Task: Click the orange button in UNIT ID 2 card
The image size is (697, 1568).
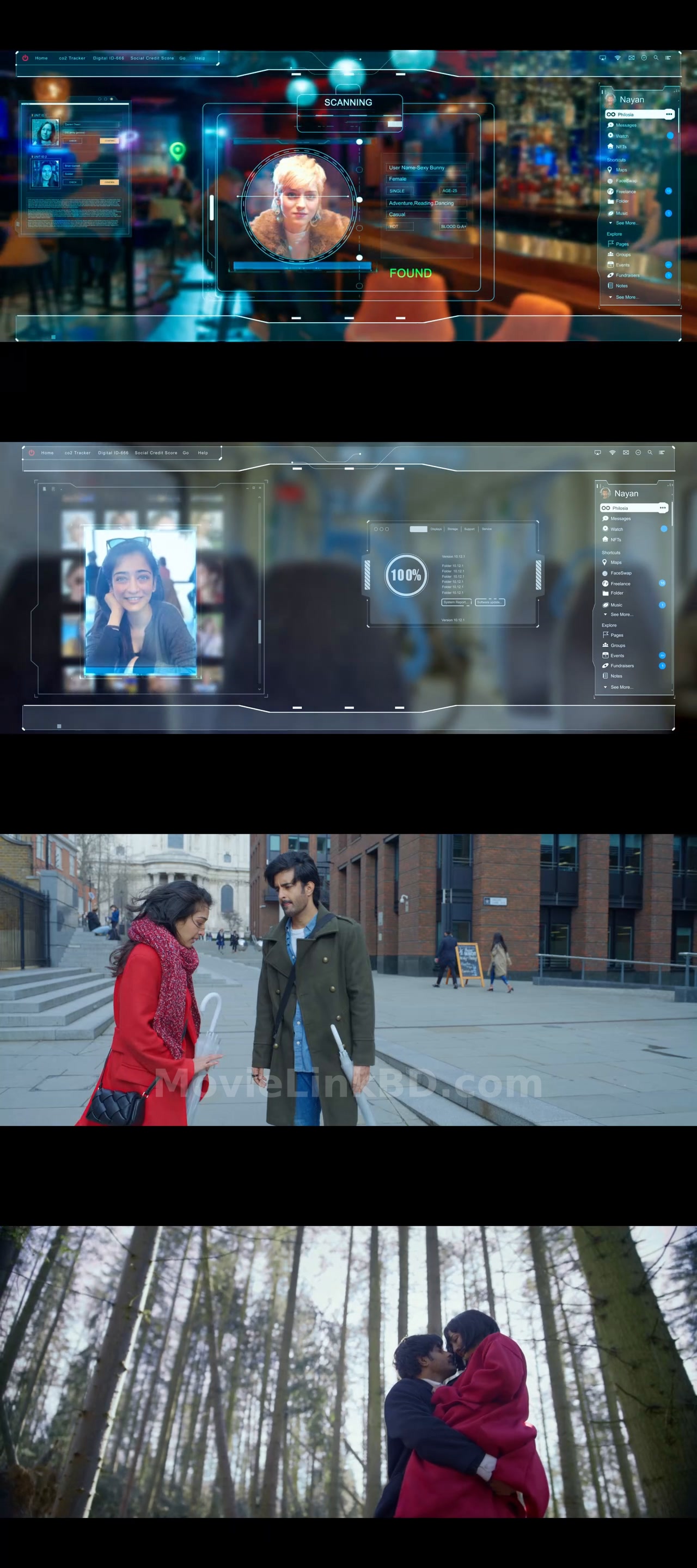Action: pos(109,182)
